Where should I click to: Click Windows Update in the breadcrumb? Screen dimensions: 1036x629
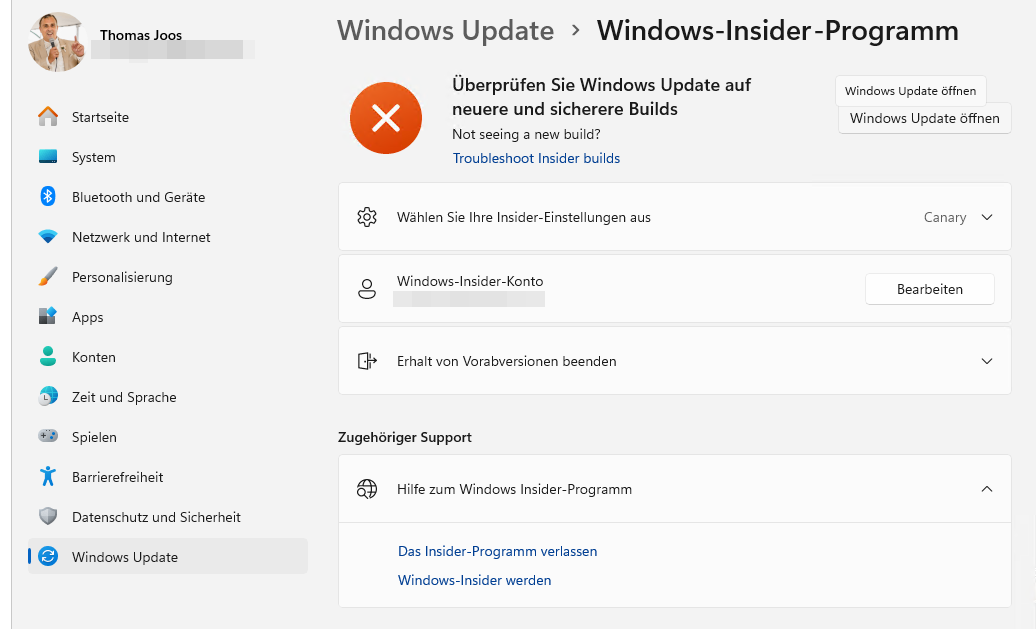pos(445,31)
